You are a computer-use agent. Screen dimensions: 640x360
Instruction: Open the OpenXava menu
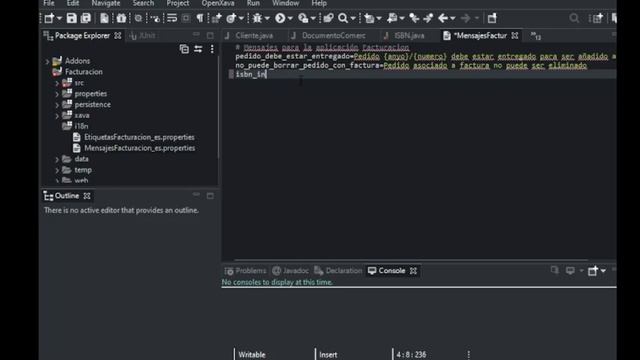click(x=218, y=3)
